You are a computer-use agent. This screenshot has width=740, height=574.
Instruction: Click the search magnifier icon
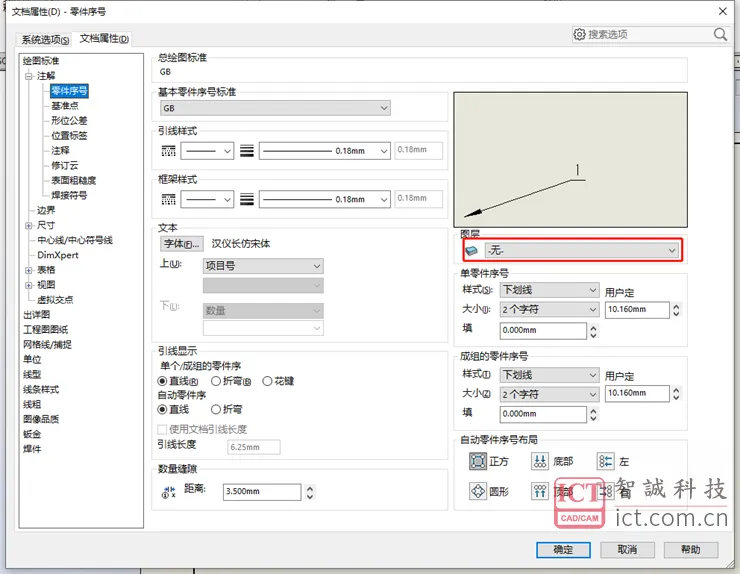pyautogui.click(x=720, y=34)
